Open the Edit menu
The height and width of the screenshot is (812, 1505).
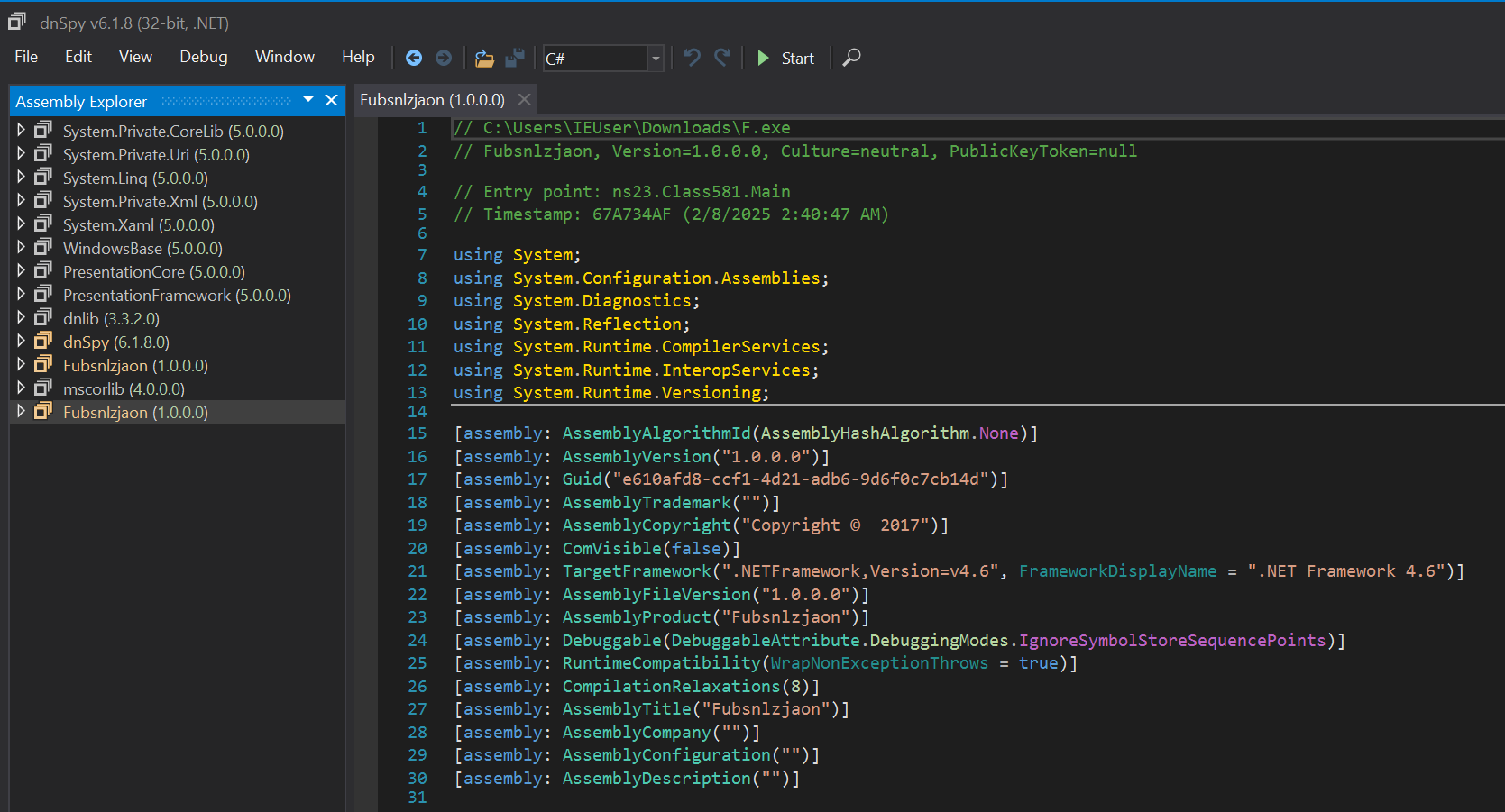click(78, 57)
